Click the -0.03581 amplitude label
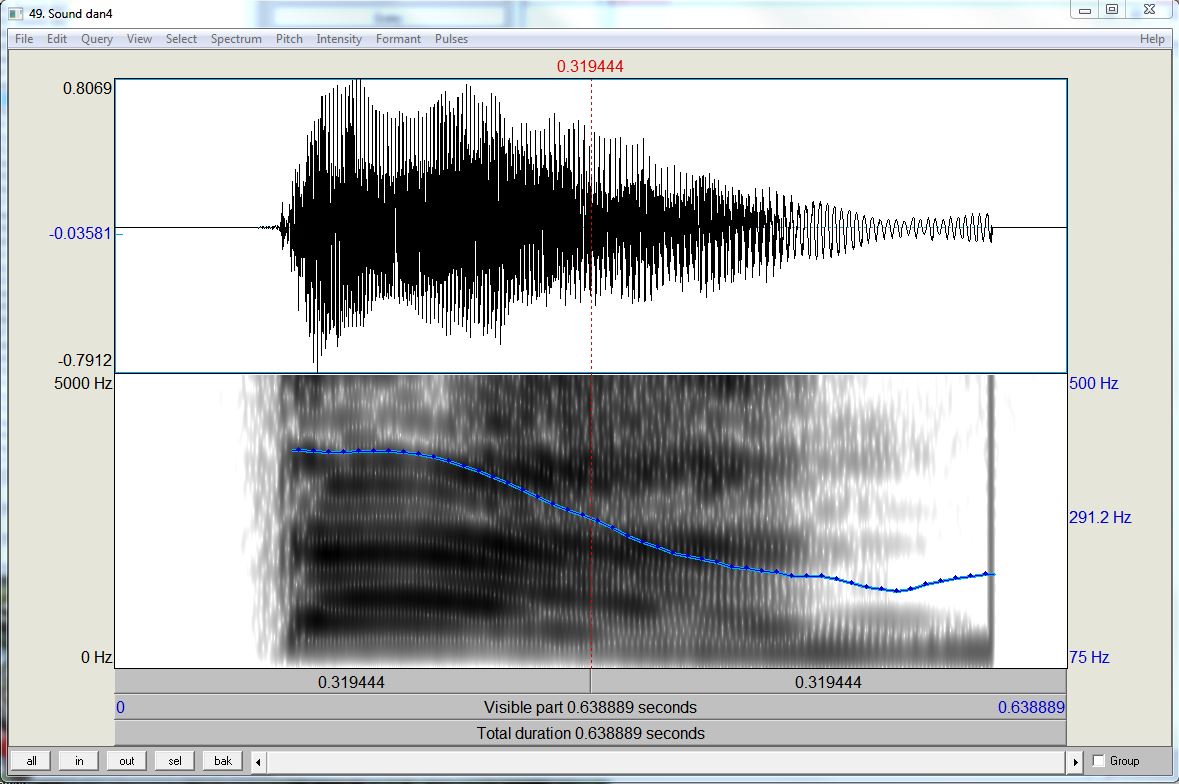This screenshot has height=784, width=1179. 80,234
